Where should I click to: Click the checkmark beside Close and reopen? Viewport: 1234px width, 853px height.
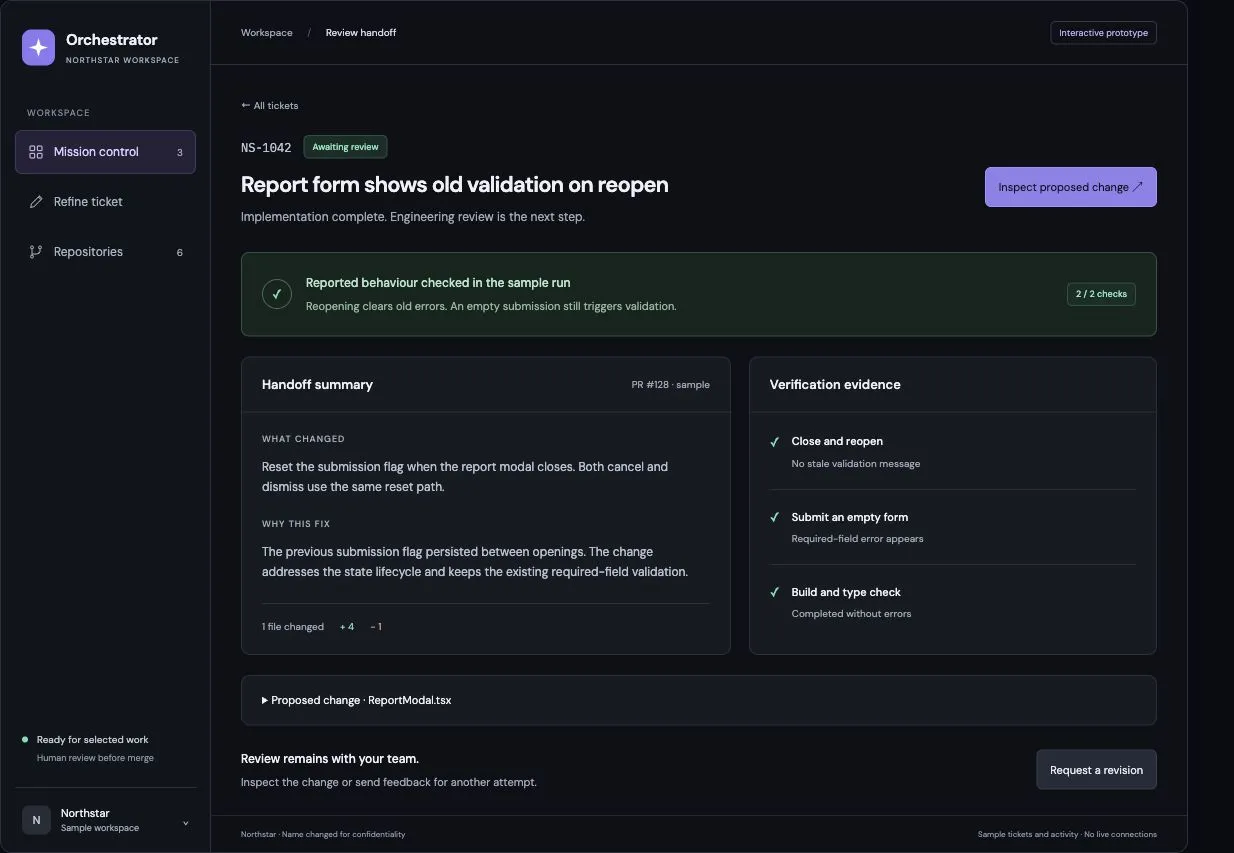point(774,442)
